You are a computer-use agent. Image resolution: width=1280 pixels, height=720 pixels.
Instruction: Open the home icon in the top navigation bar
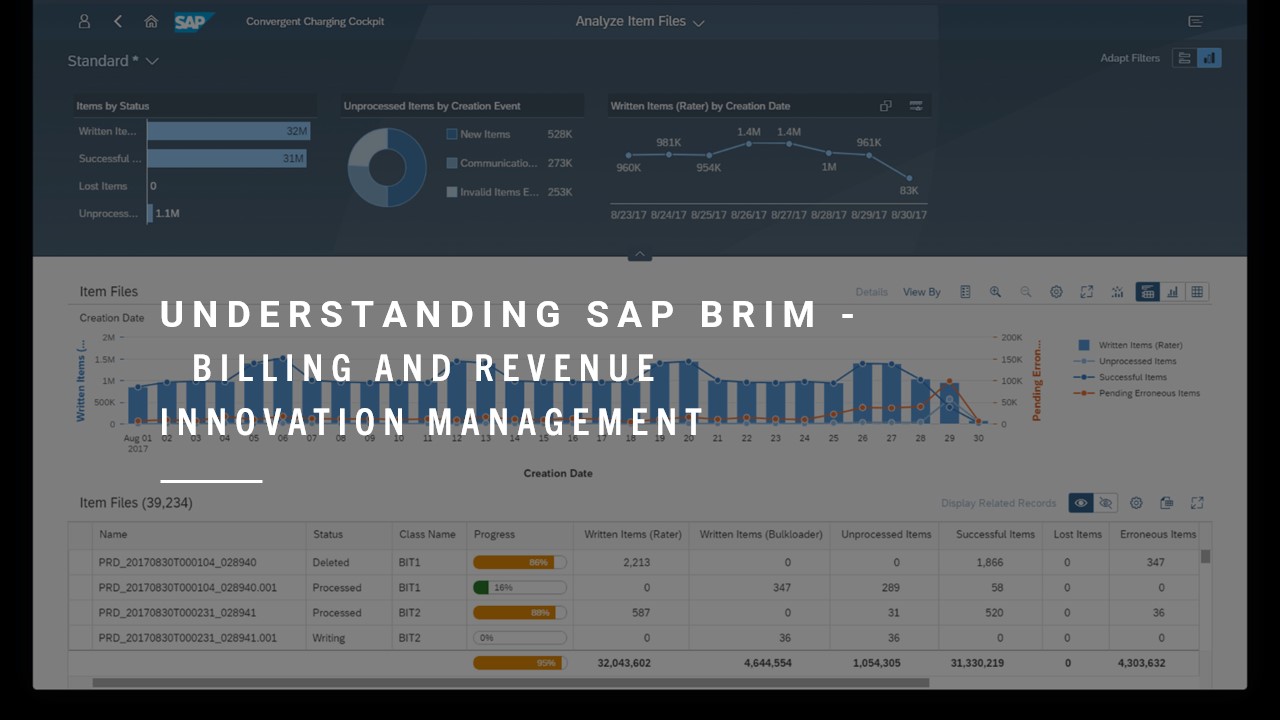point(151,20)
